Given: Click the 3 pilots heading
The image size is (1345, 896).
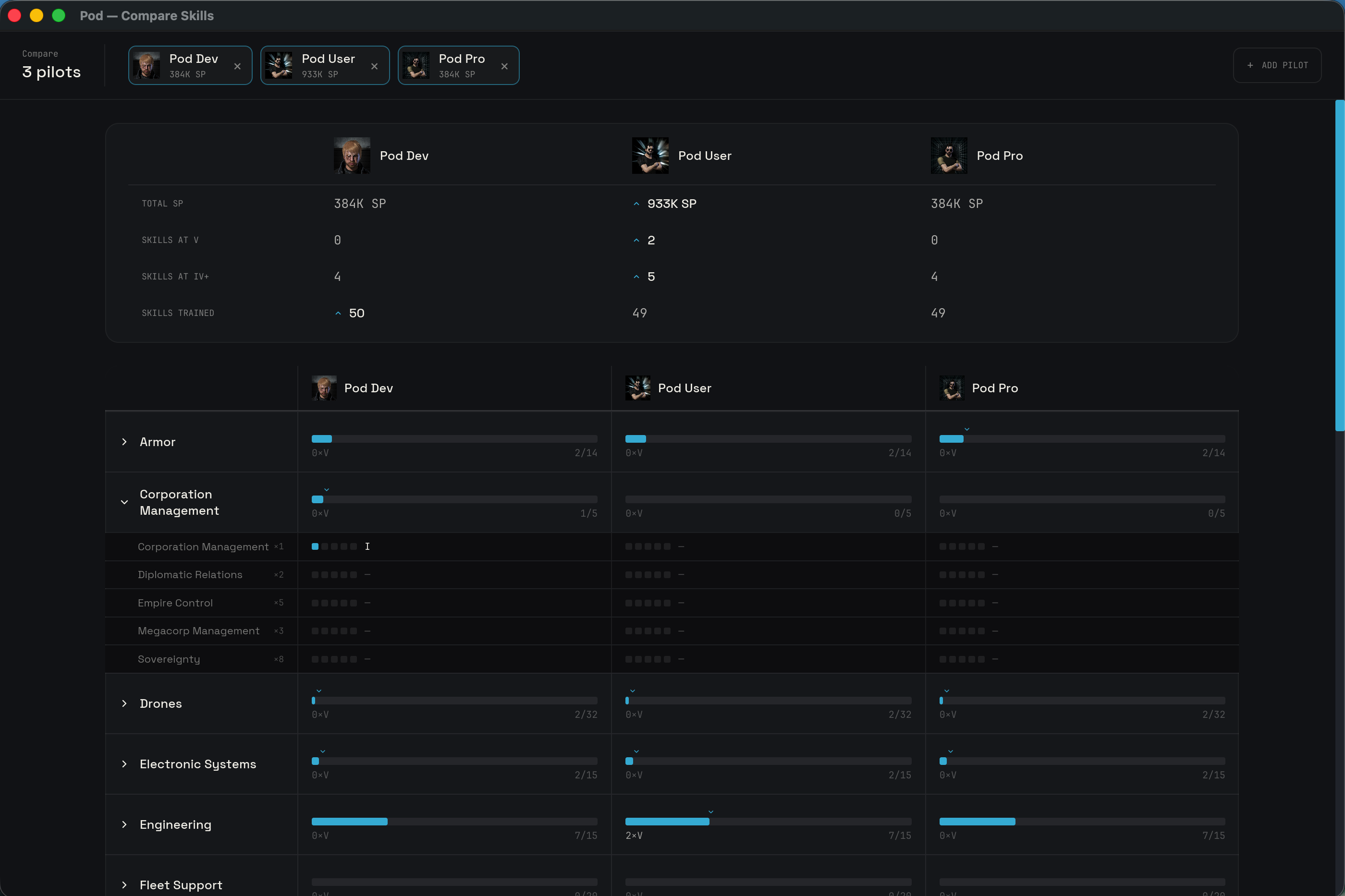Looking at the screenshot, I should point(51,72).
